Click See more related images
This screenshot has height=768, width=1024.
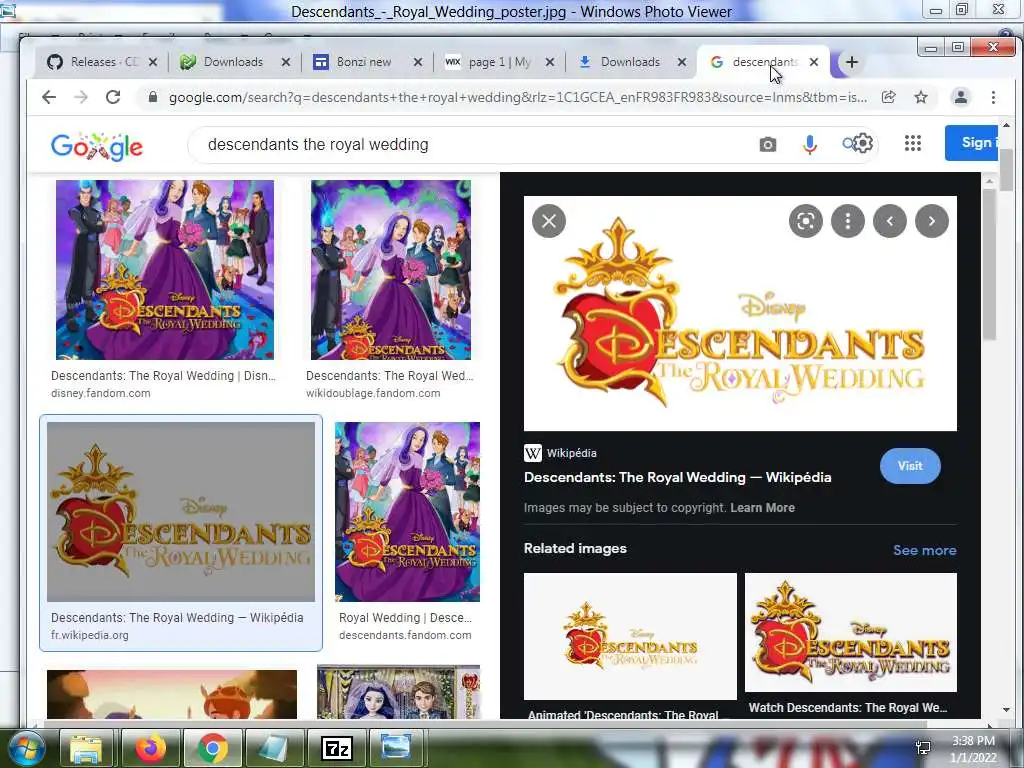925,550
